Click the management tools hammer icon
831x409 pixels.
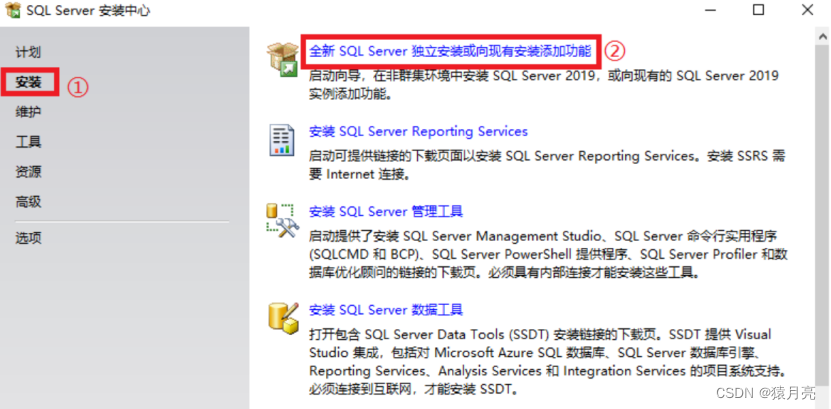(282, 220)
